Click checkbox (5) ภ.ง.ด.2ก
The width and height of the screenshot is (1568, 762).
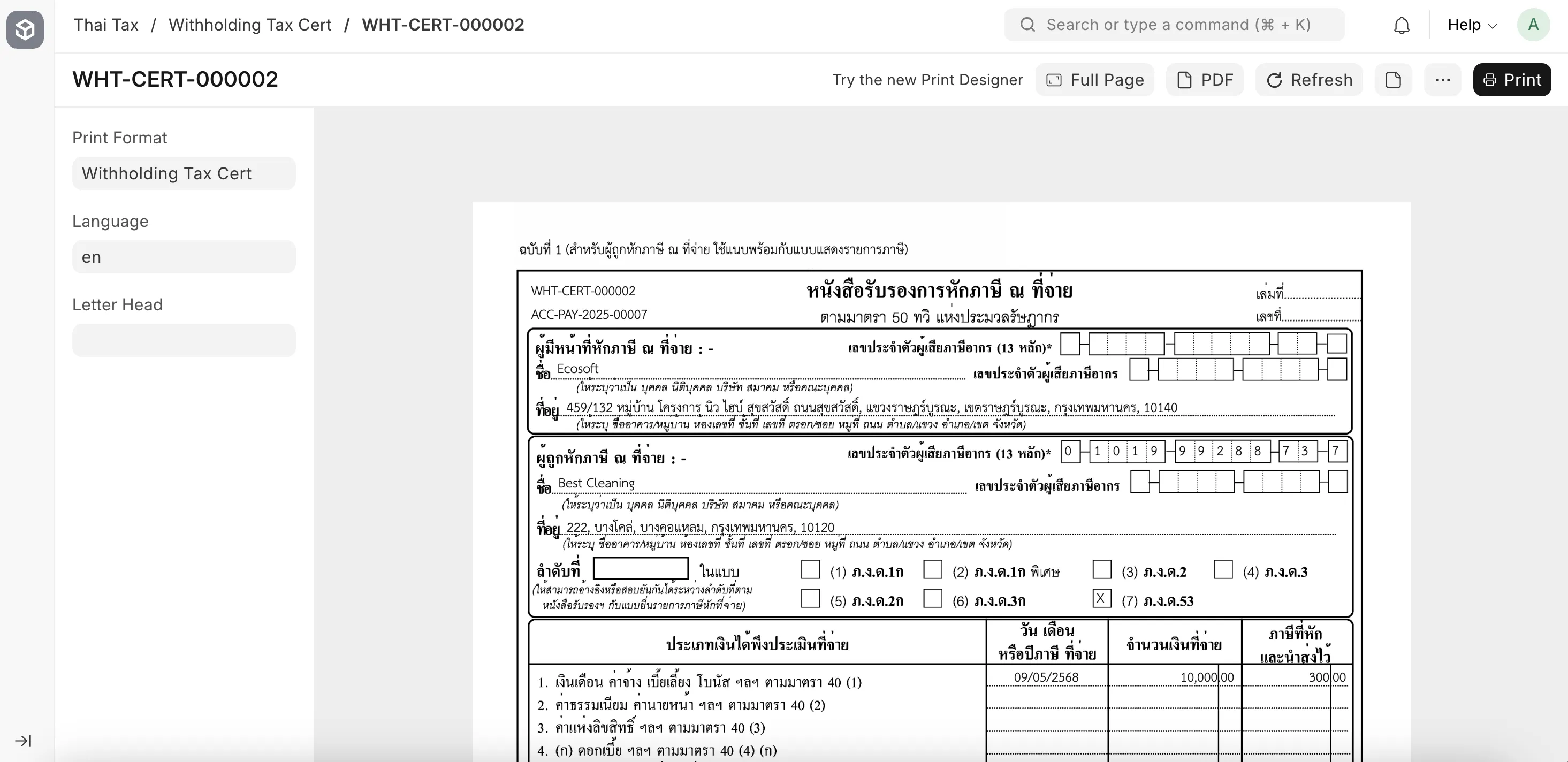810,598
